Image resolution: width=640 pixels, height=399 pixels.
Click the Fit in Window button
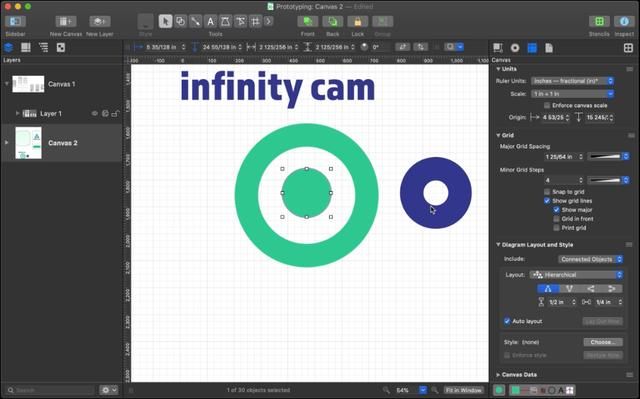click(464, 390)
